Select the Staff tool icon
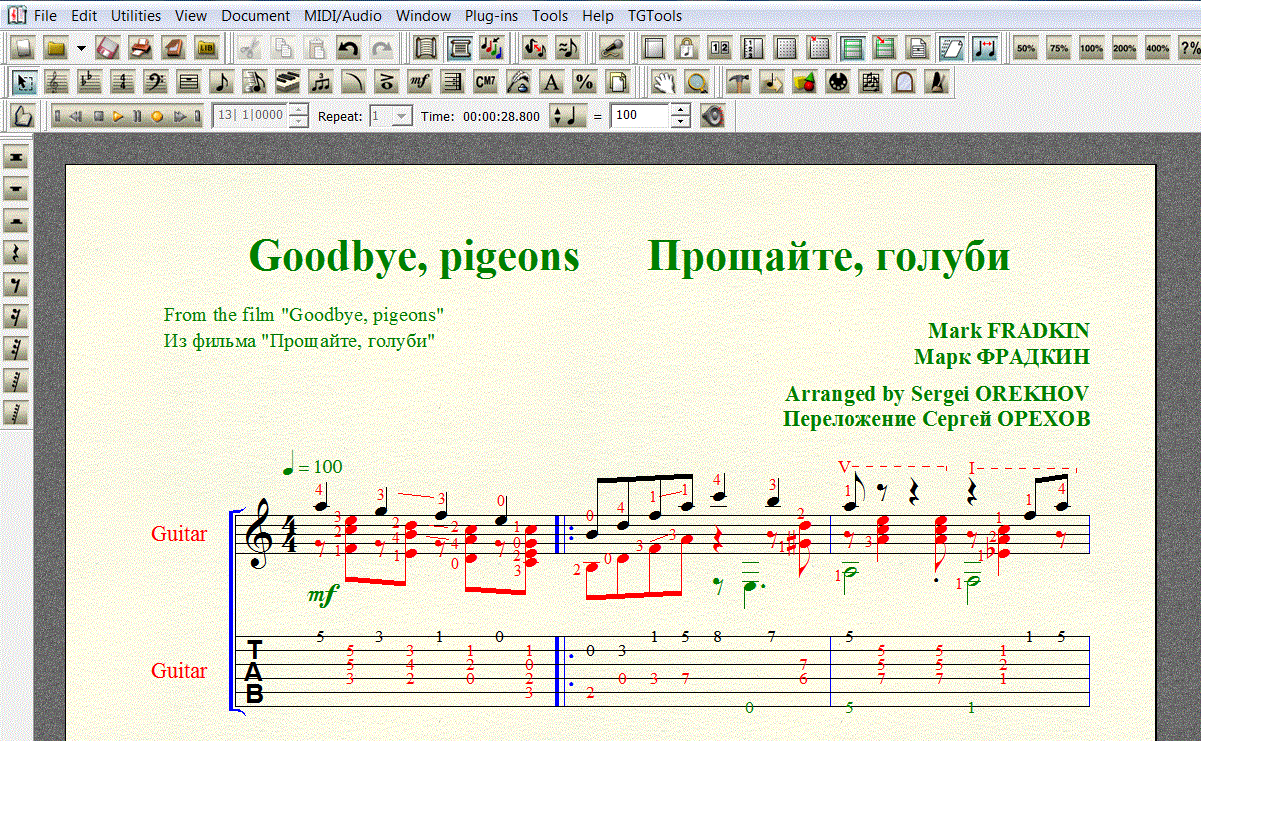1274x817 pixels. 56,81
